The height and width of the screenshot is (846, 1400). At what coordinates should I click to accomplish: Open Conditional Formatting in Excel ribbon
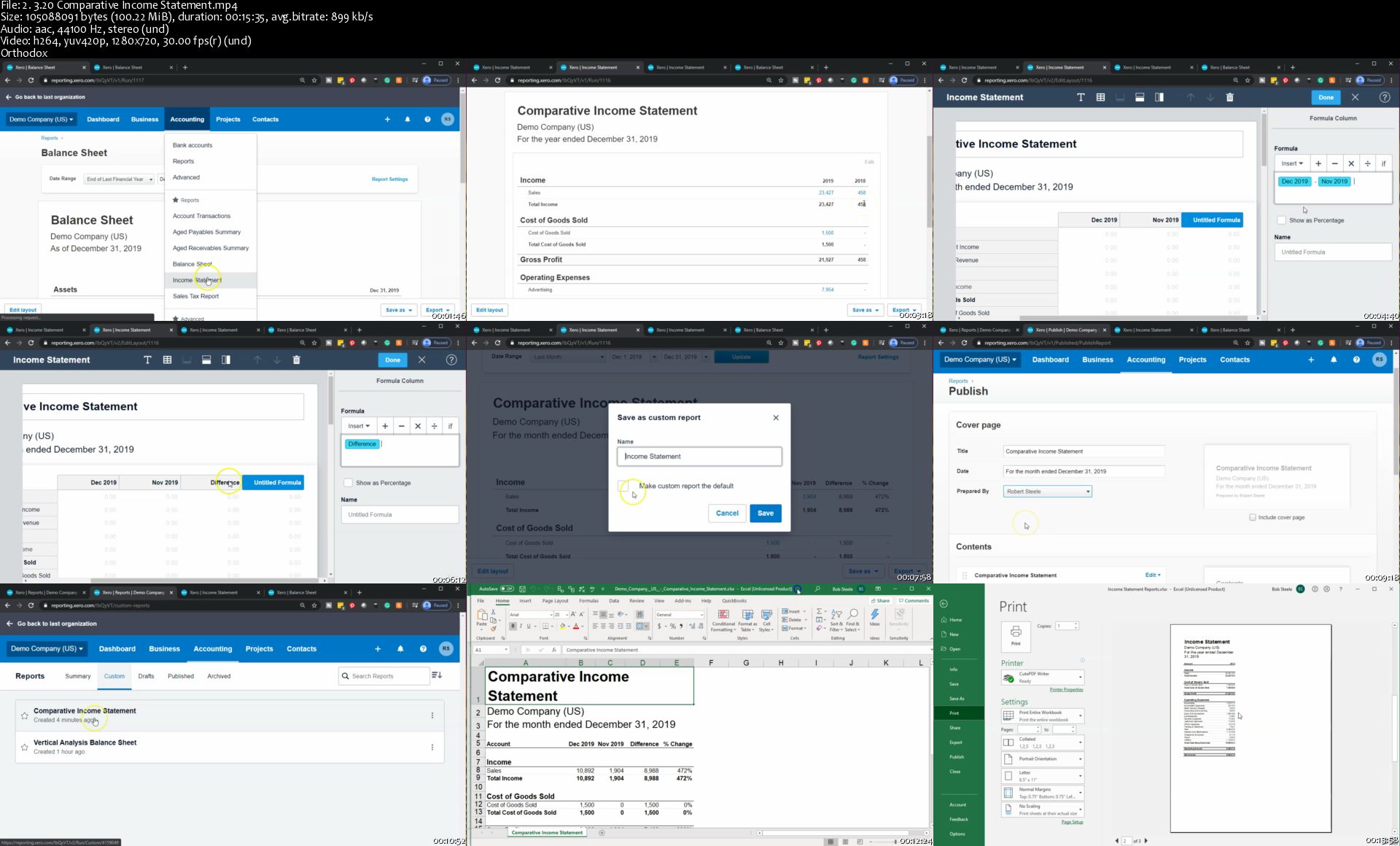(x=723, y=620)
